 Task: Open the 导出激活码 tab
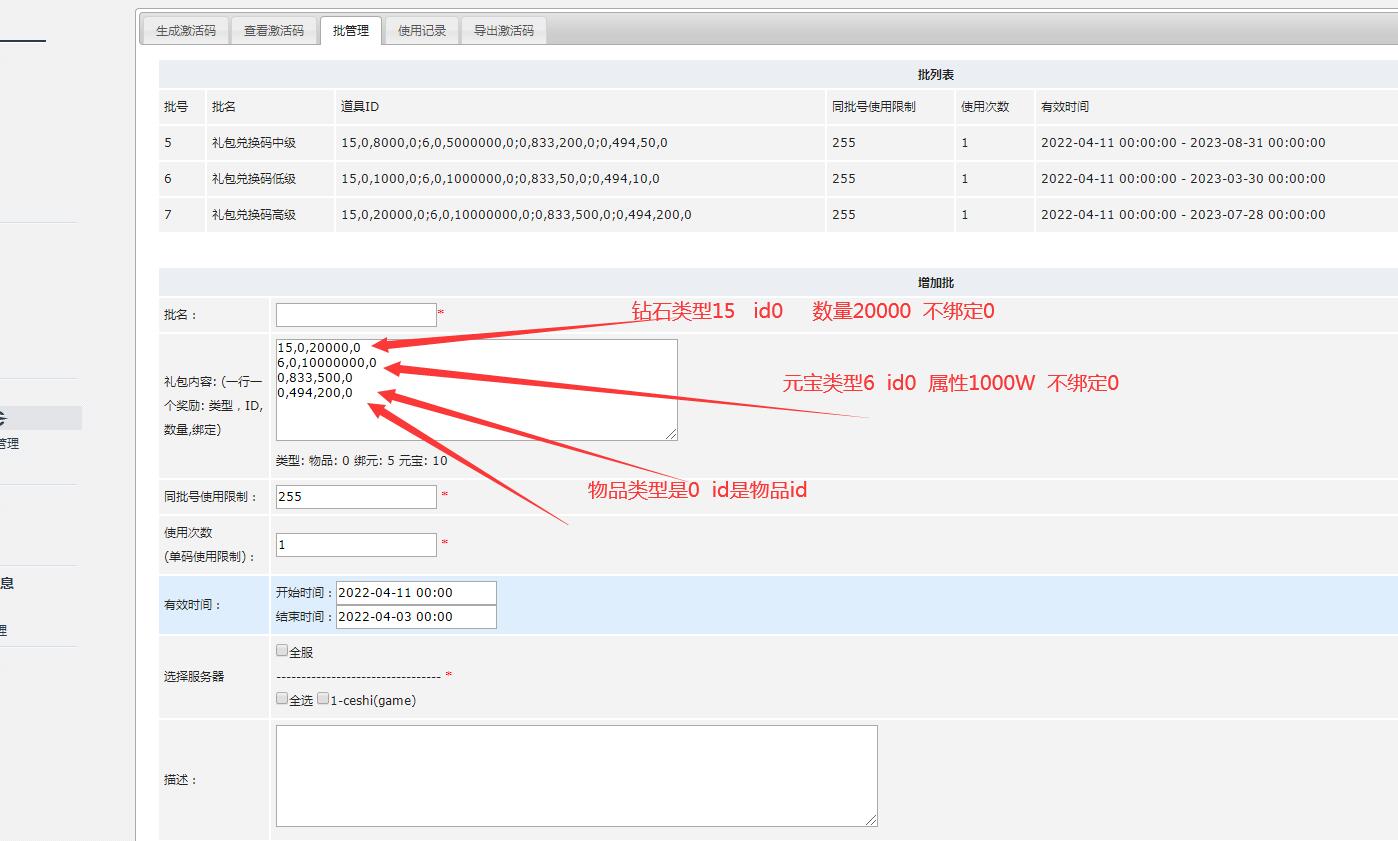[503, 31]
